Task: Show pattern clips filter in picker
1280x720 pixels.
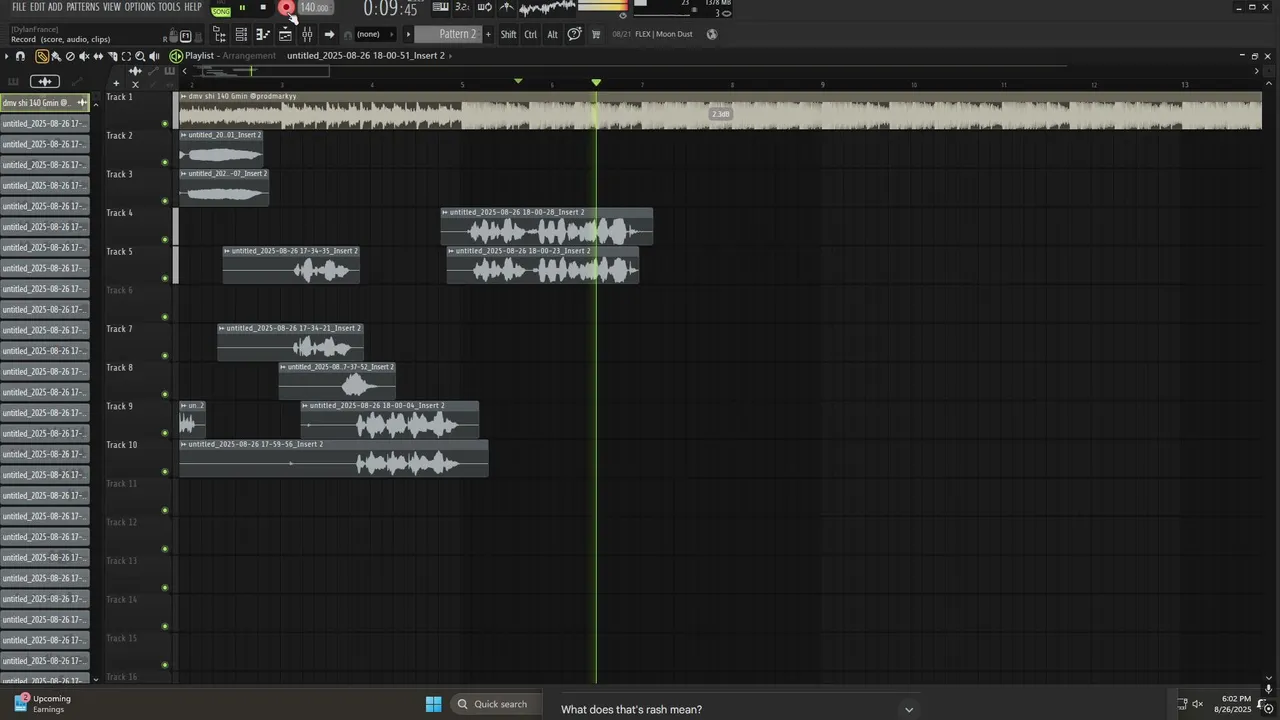Action: click(13, 81)
